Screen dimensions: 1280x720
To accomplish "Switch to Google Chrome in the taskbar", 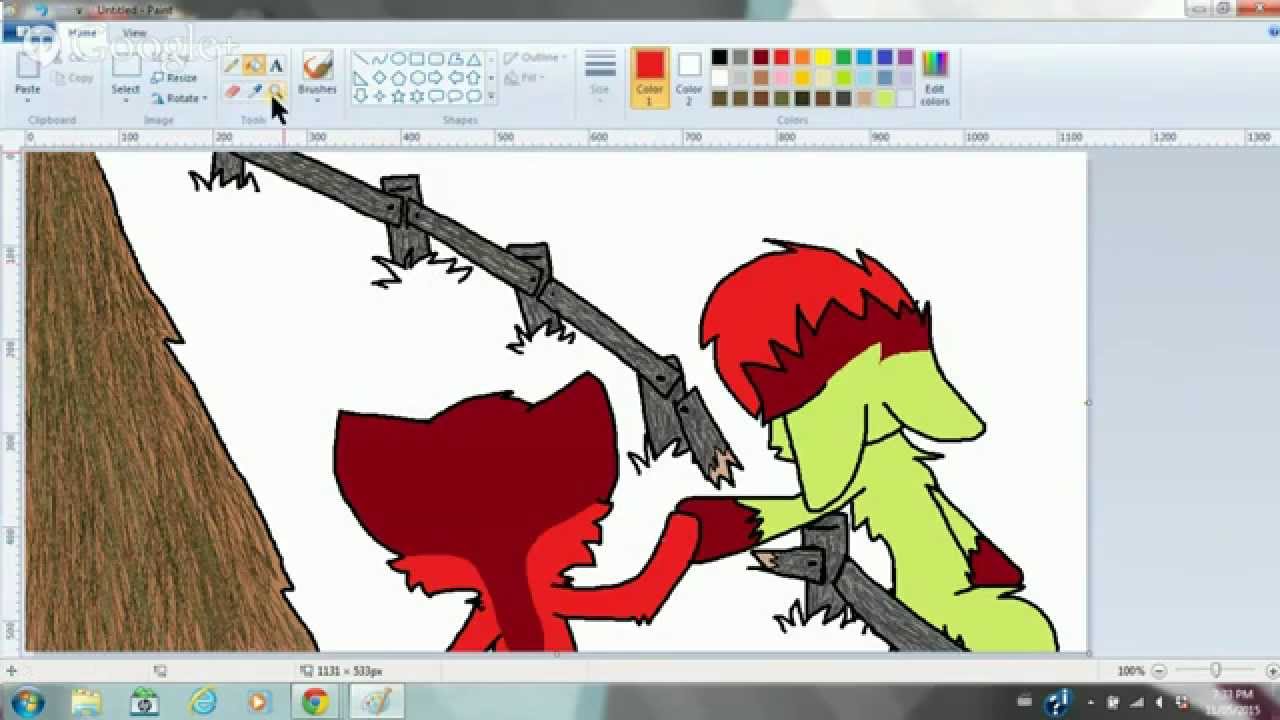I will 316,702.
